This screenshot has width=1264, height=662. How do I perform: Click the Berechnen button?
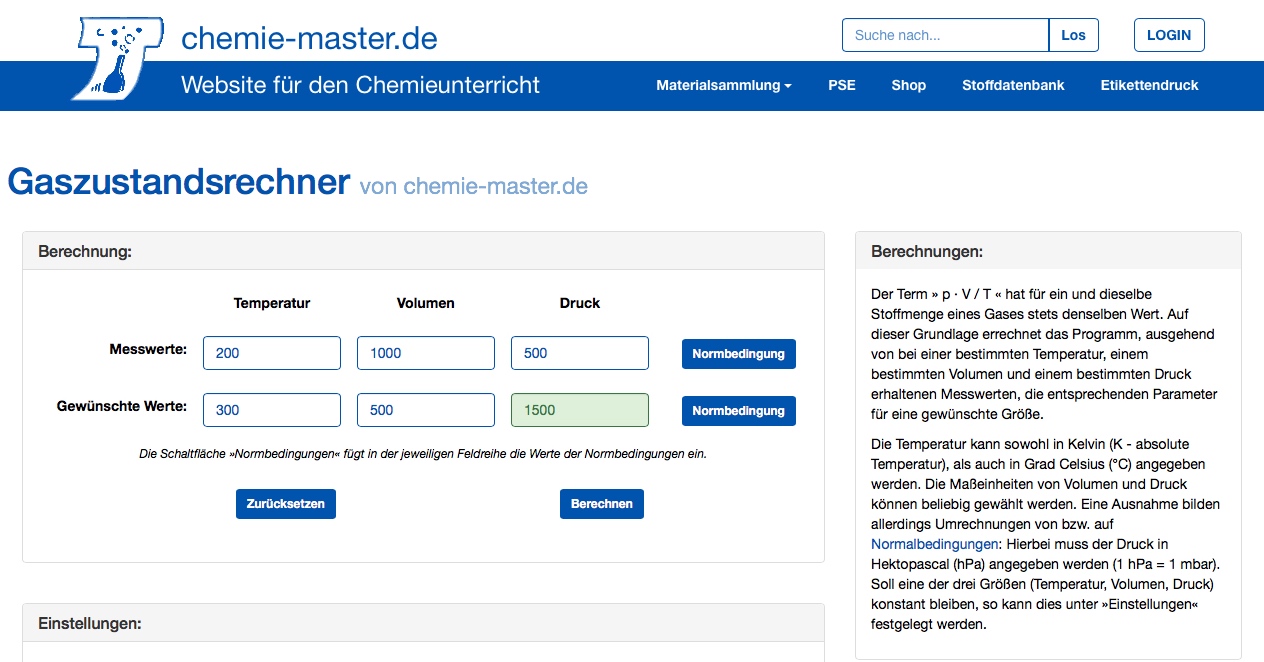[x=602, y=504]
